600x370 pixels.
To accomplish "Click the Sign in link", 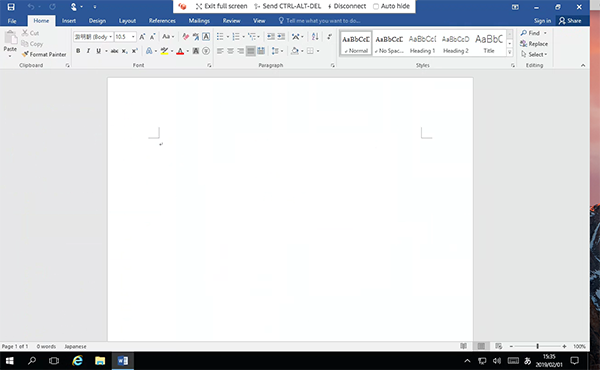I will tap(542, 21).
